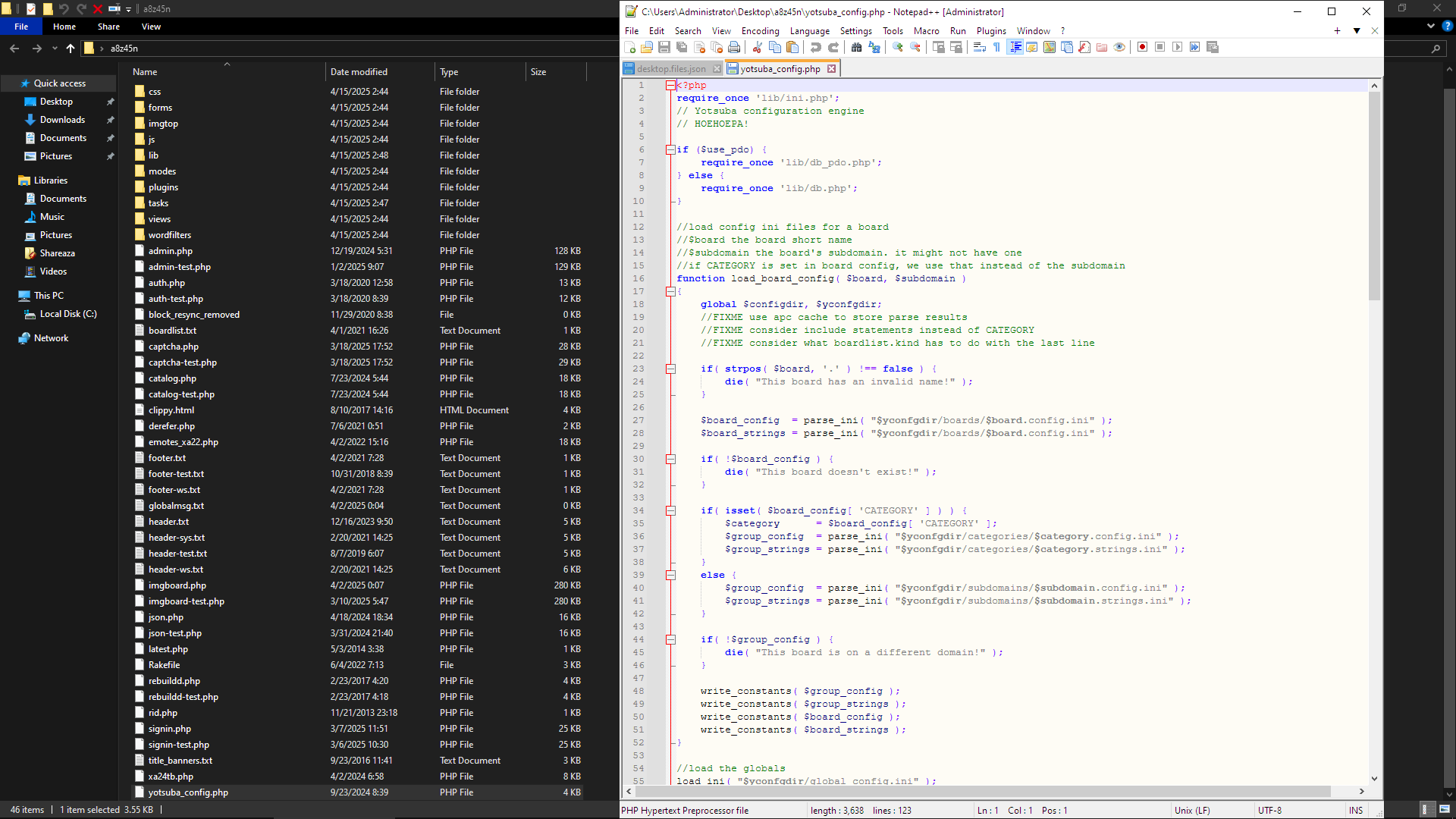
Task: Start macro recording with red record icon
Action: 1142,47
